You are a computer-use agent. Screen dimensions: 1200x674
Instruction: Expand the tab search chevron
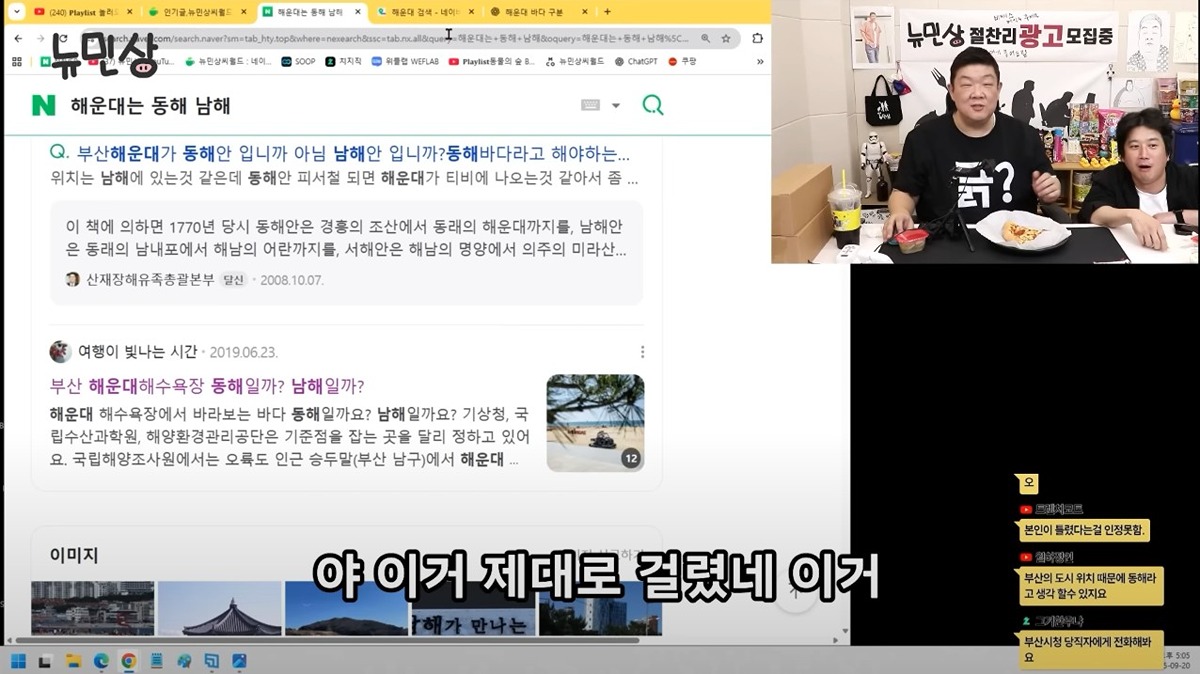pyautogui.click(x=15, y=12)
